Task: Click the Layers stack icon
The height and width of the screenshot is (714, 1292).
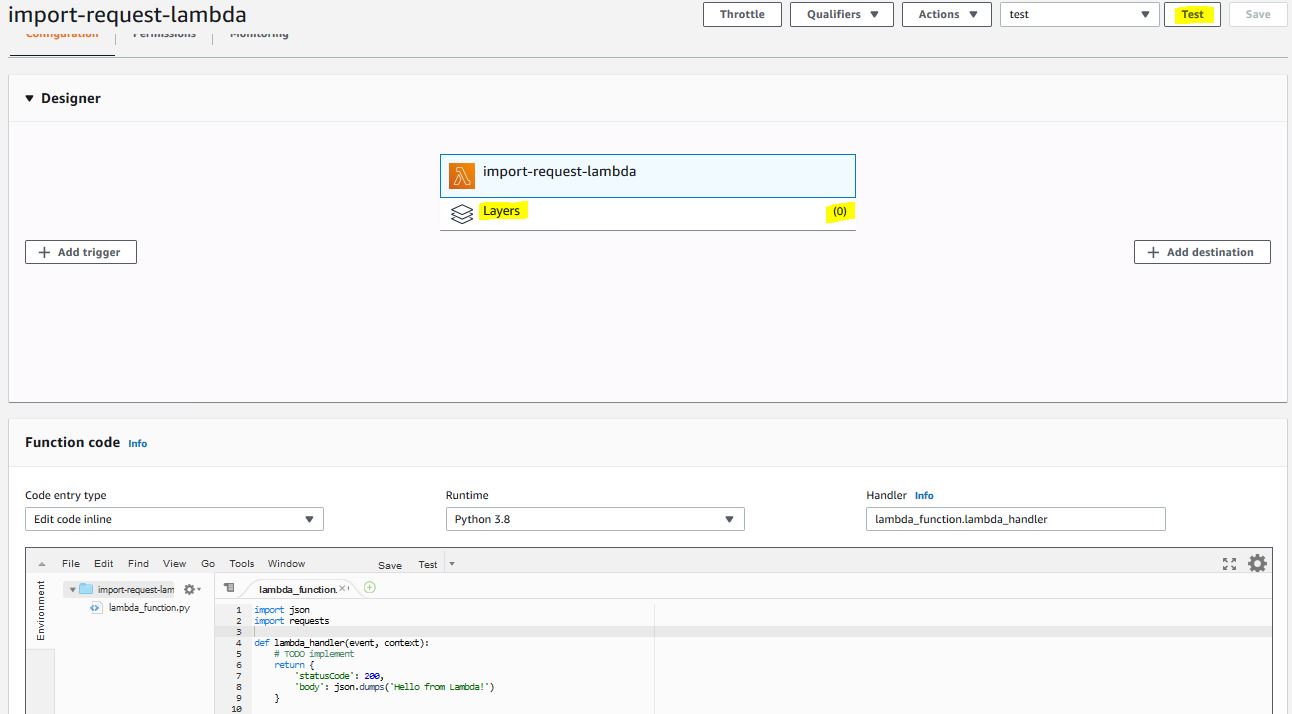Action: pyautogui.click(x=461, y=214)
